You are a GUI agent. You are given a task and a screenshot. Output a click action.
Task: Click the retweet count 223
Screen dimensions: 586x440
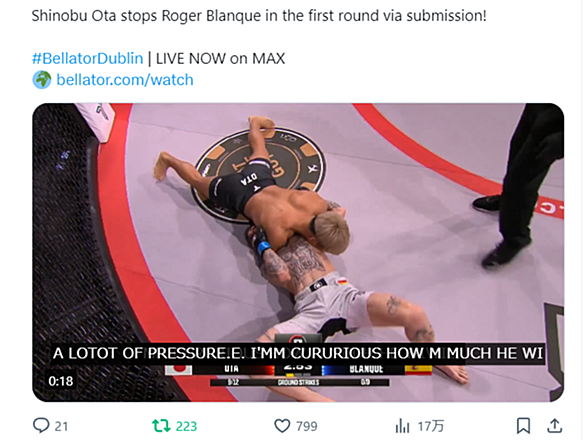pos(186,426)
